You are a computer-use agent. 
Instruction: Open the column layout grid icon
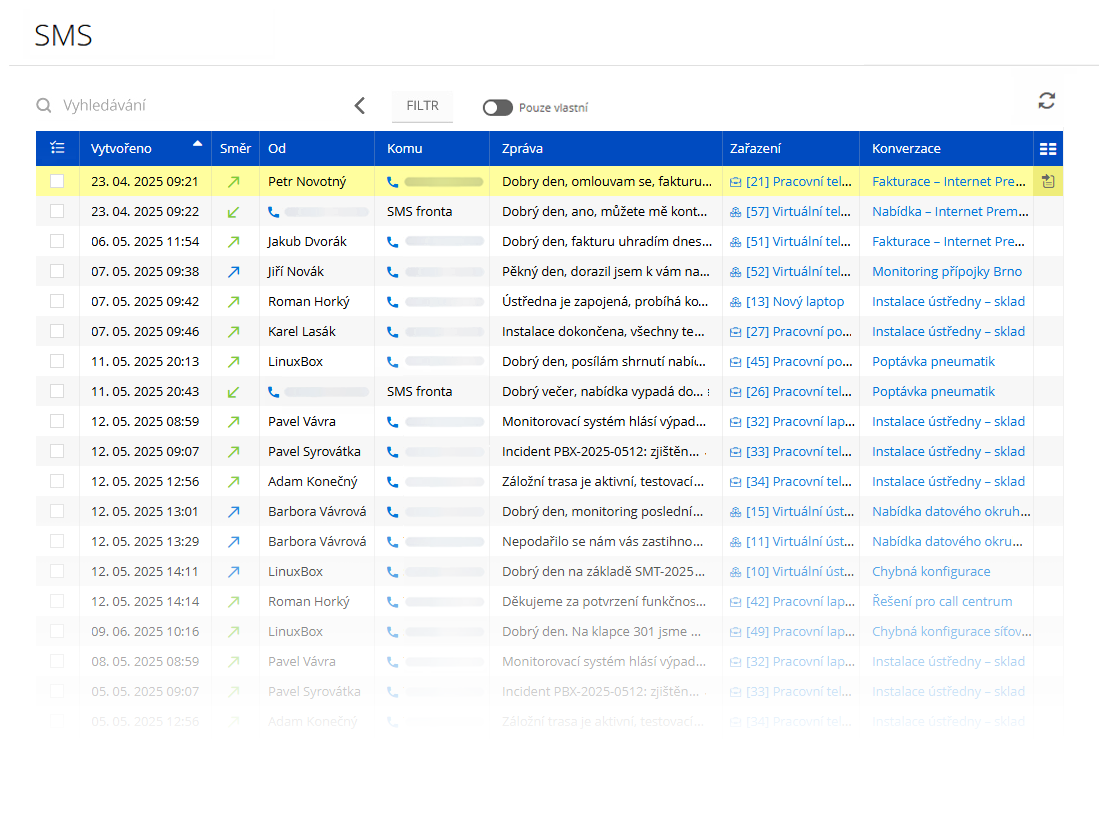click(x=1048, y=149)
